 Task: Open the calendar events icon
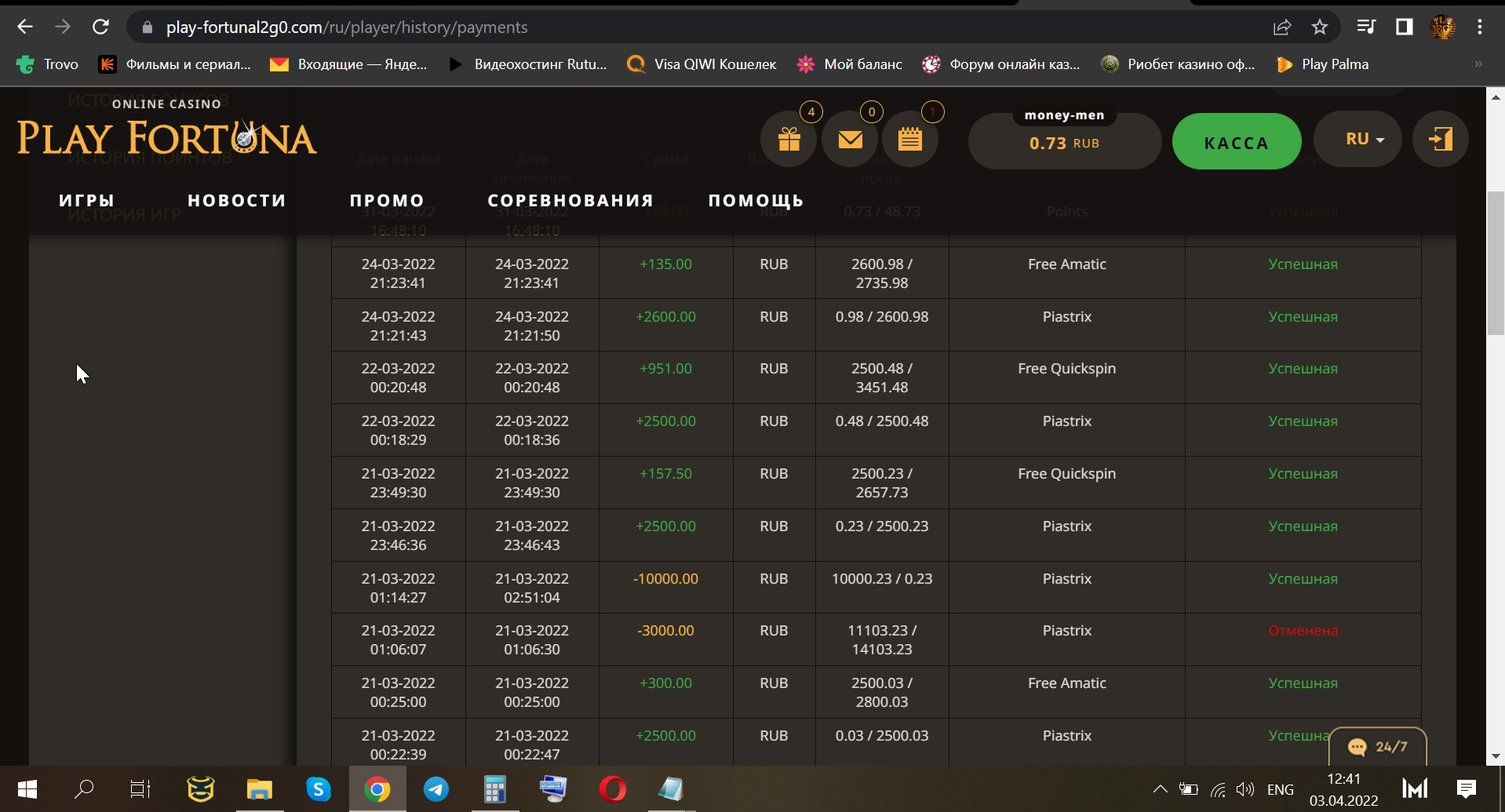909,140
